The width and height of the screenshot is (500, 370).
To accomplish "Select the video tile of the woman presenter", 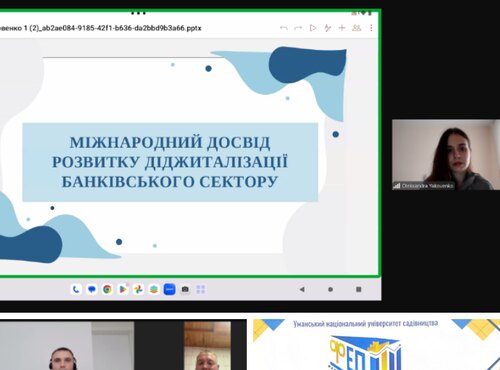I will 446,155.
